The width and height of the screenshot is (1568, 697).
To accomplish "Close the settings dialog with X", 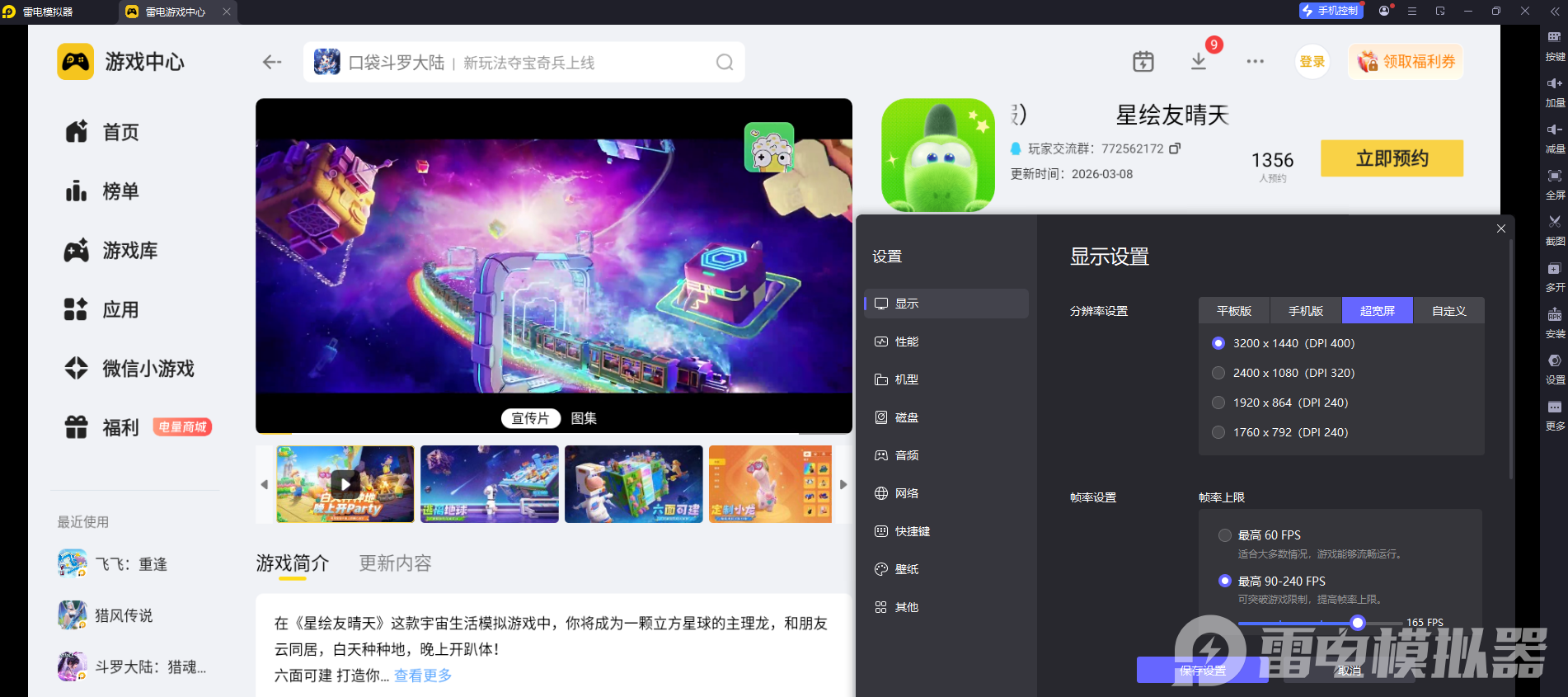I will [x=1501, y=228].
